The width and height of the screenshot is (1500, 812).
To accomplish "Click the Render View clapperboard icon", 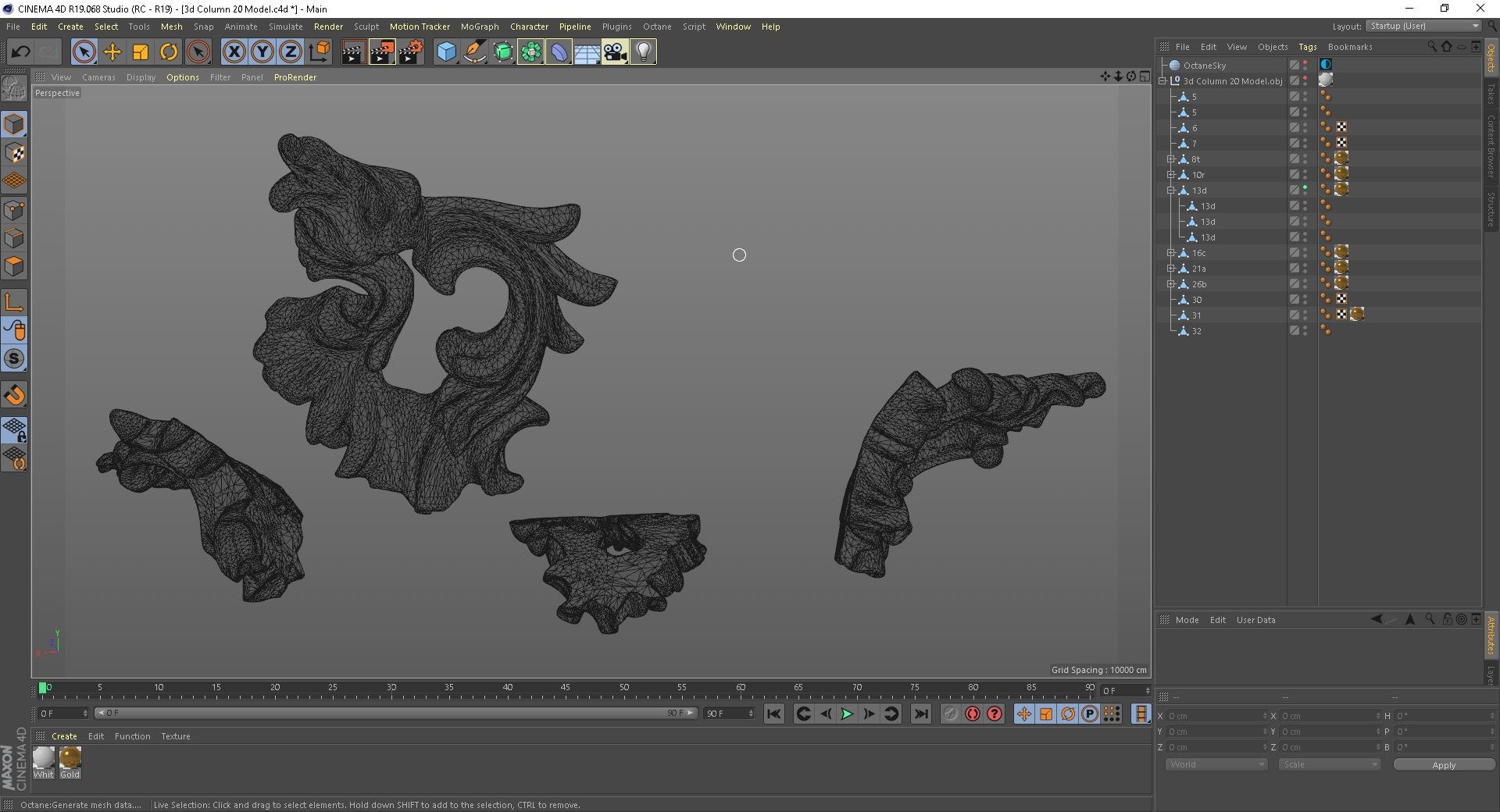I will pos(353,52).
